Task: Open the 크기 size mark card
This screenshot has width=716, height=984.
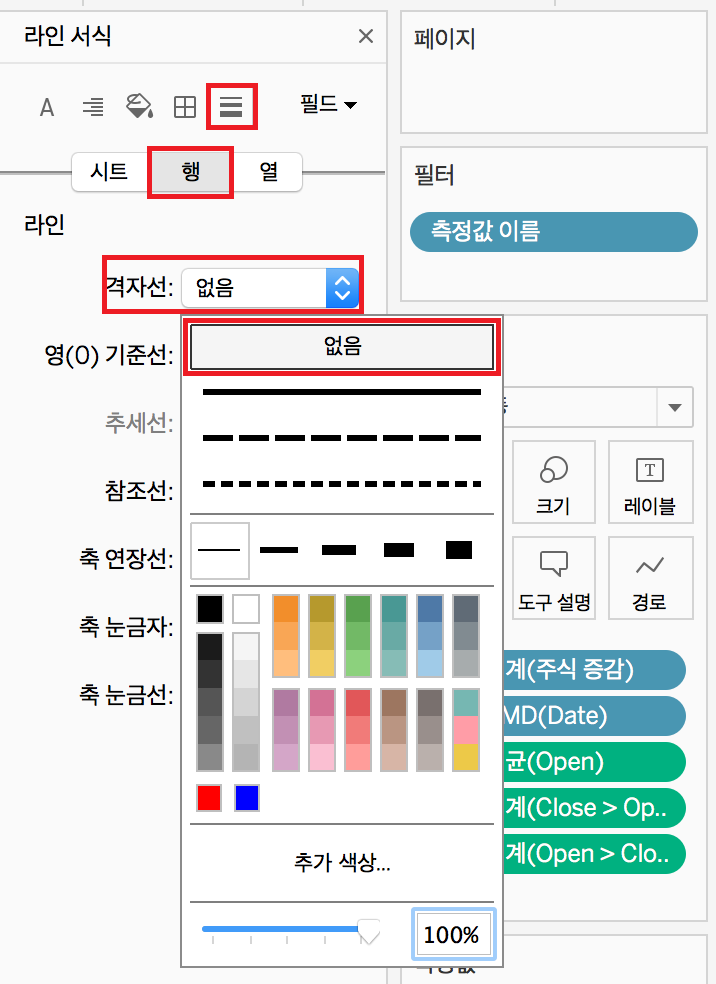Action: tap(553, 482)
